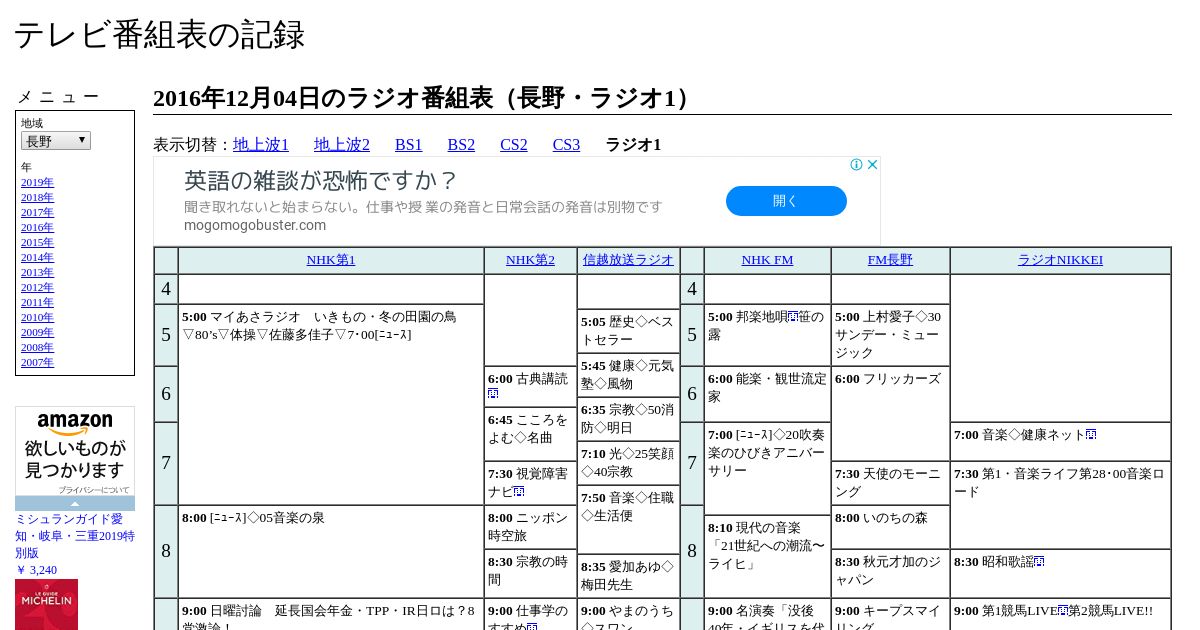Open the 2019年 archive link

(37, 182)
